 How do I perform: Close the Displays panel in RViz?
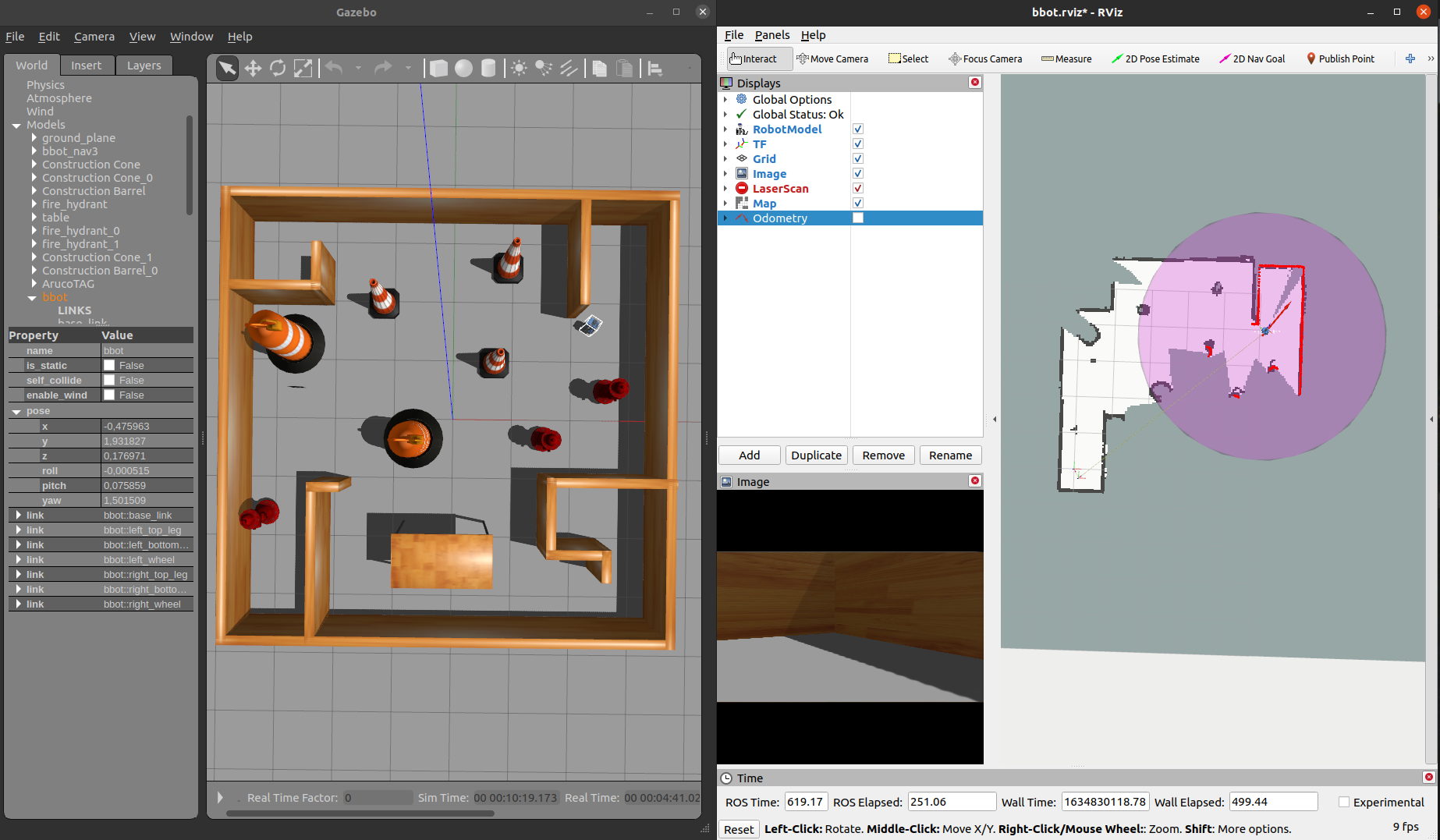975,83
